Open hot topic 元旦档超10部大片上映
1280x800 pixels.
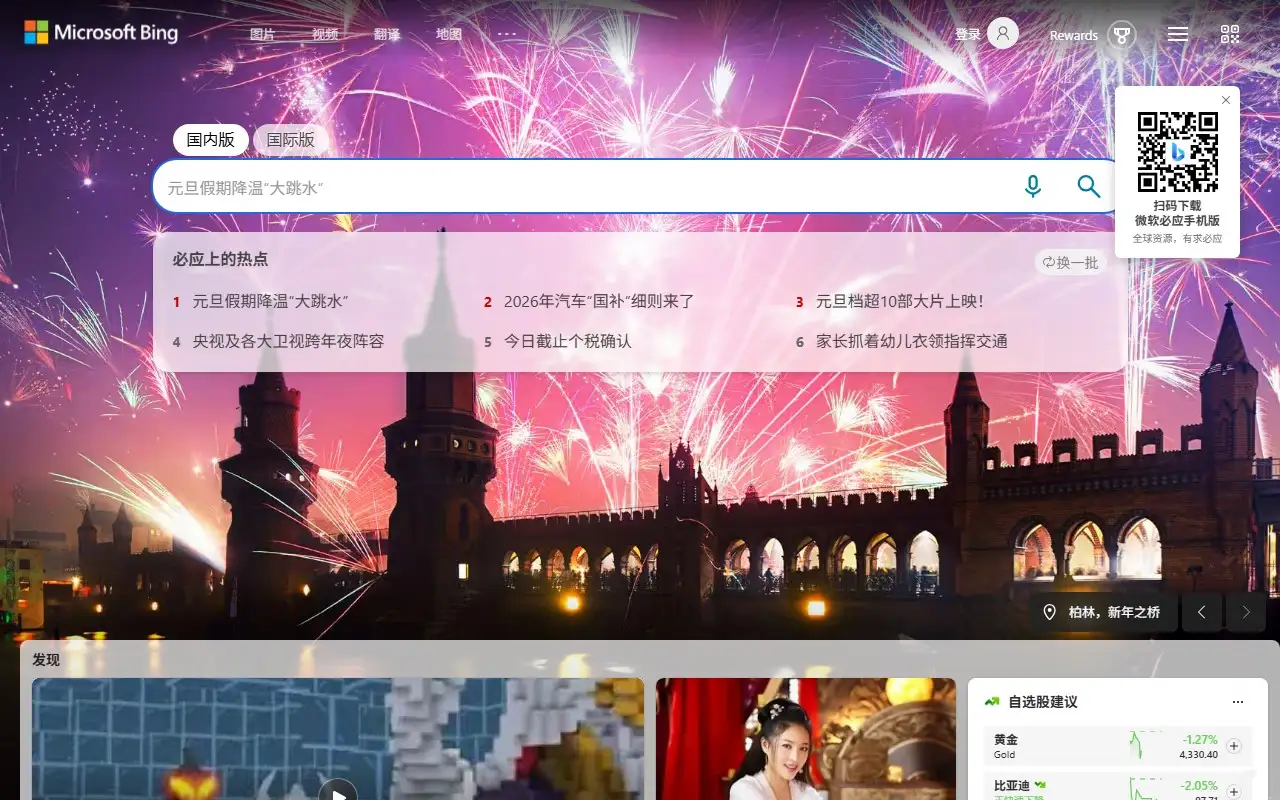911,302
